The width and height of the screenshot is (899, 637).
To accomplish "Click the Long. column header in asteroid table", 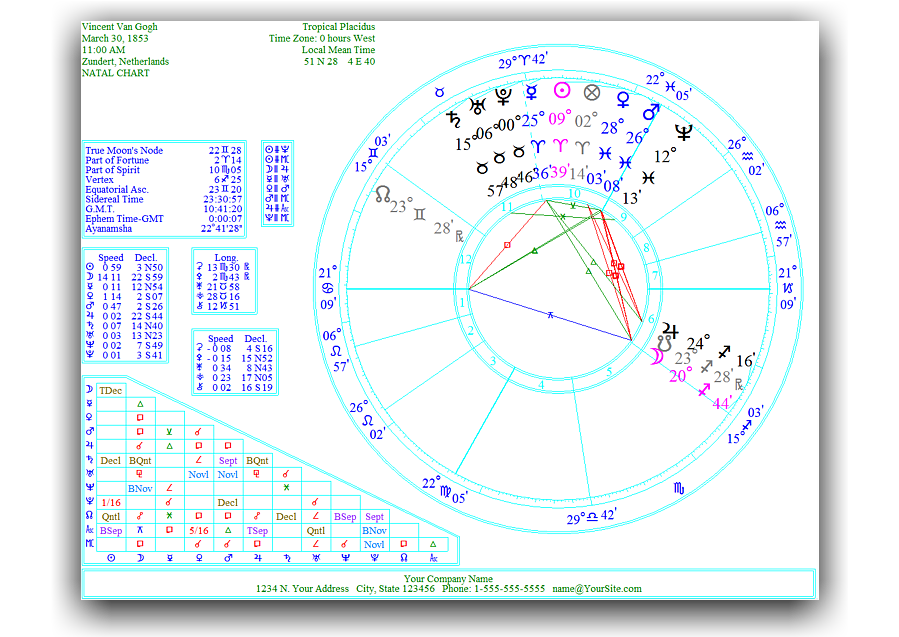I will (226, 257).
